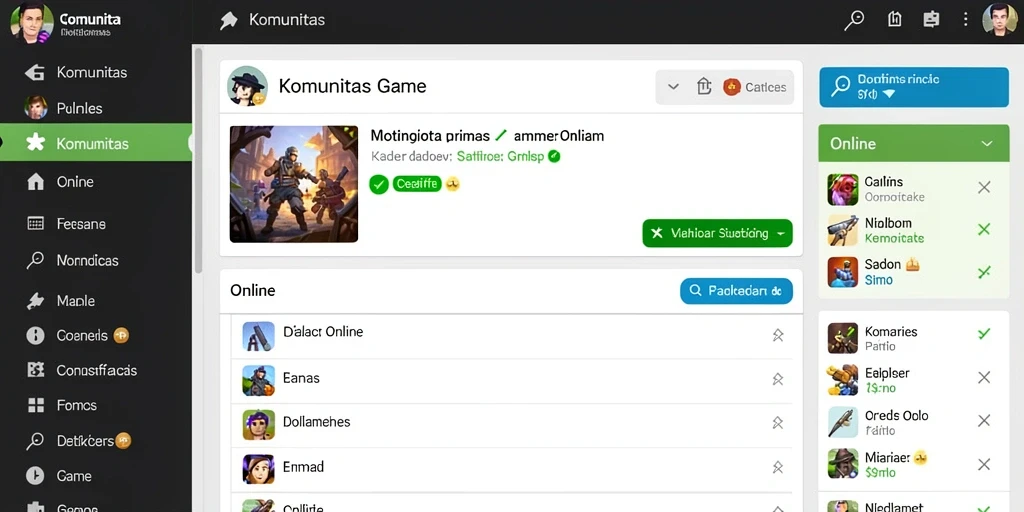Viewport: 1024px width, 512px height.
Task: Open the green Viehioar Stuetiong dropdown button
Action: [x=717, y=233]
